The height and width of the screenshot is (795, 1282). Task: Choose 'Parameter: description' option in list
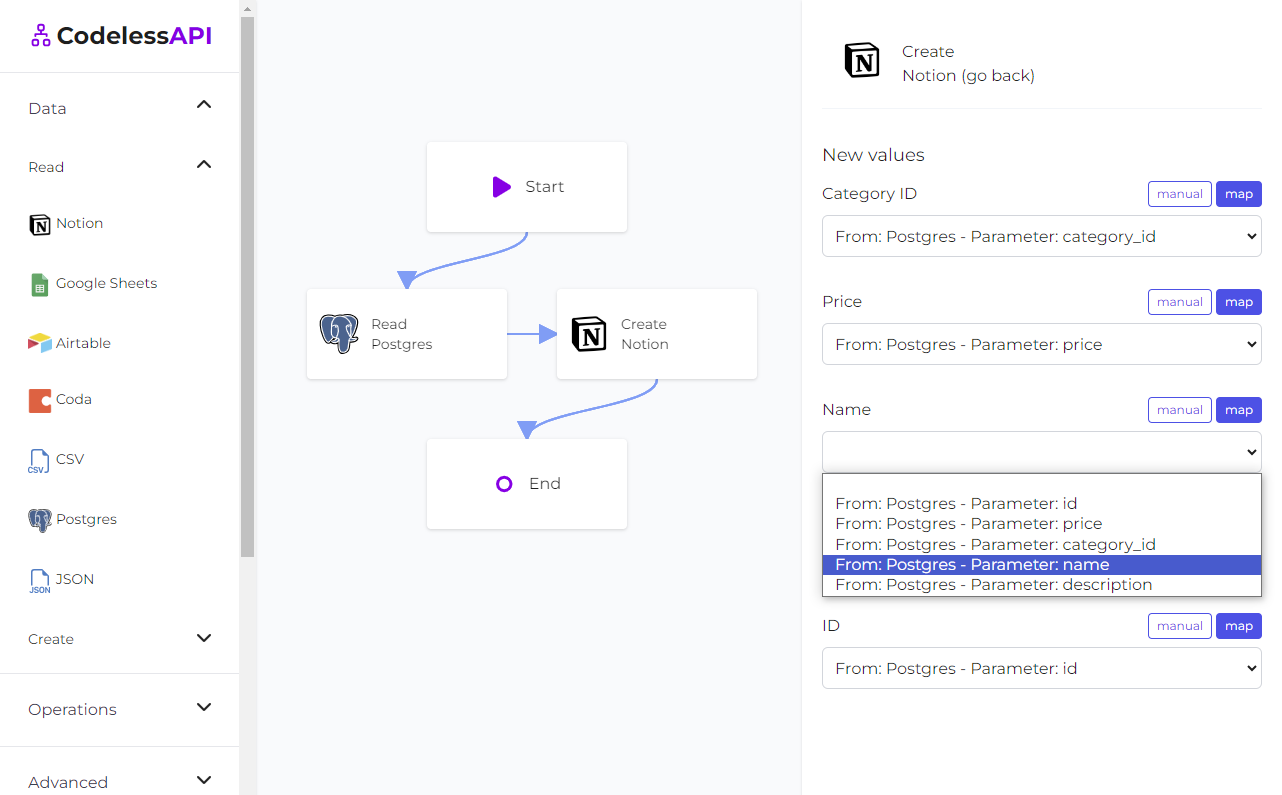click(x=1041, y=585)
